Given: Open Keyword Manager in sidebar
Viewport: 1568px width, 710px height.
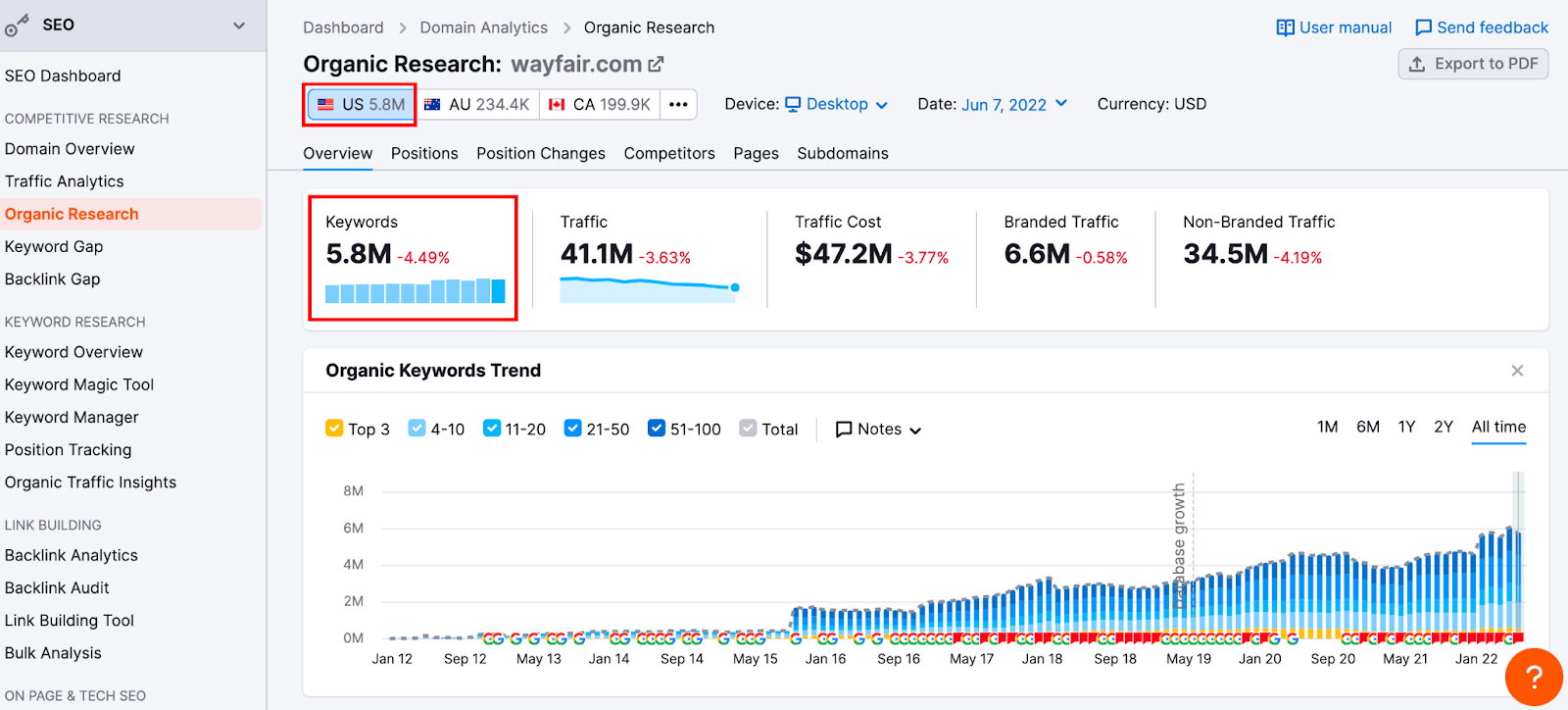Looking at the screenshot, I should pyautogui.click(x=72, y=417).
